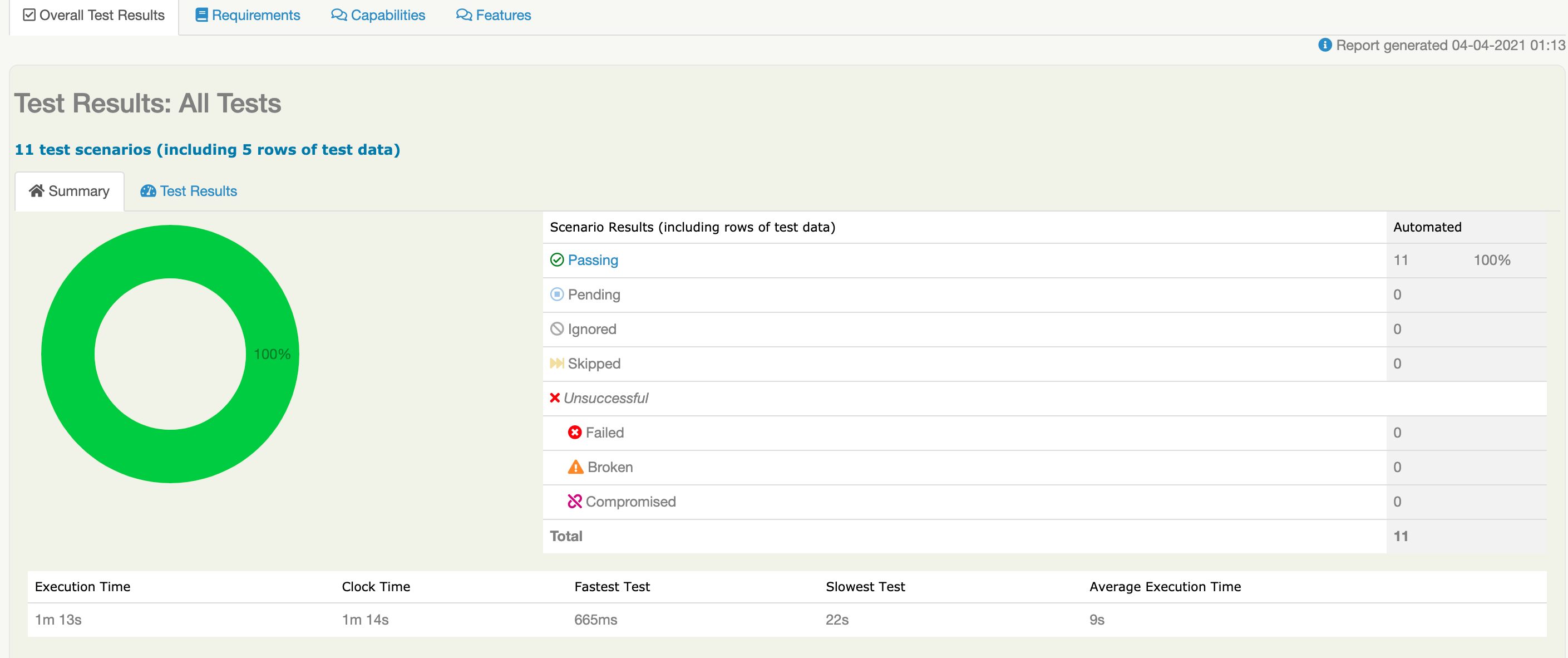This screenshot has width=1568, height=658.
Task: Click the 11 test scenarios heading
Action: 207,150
